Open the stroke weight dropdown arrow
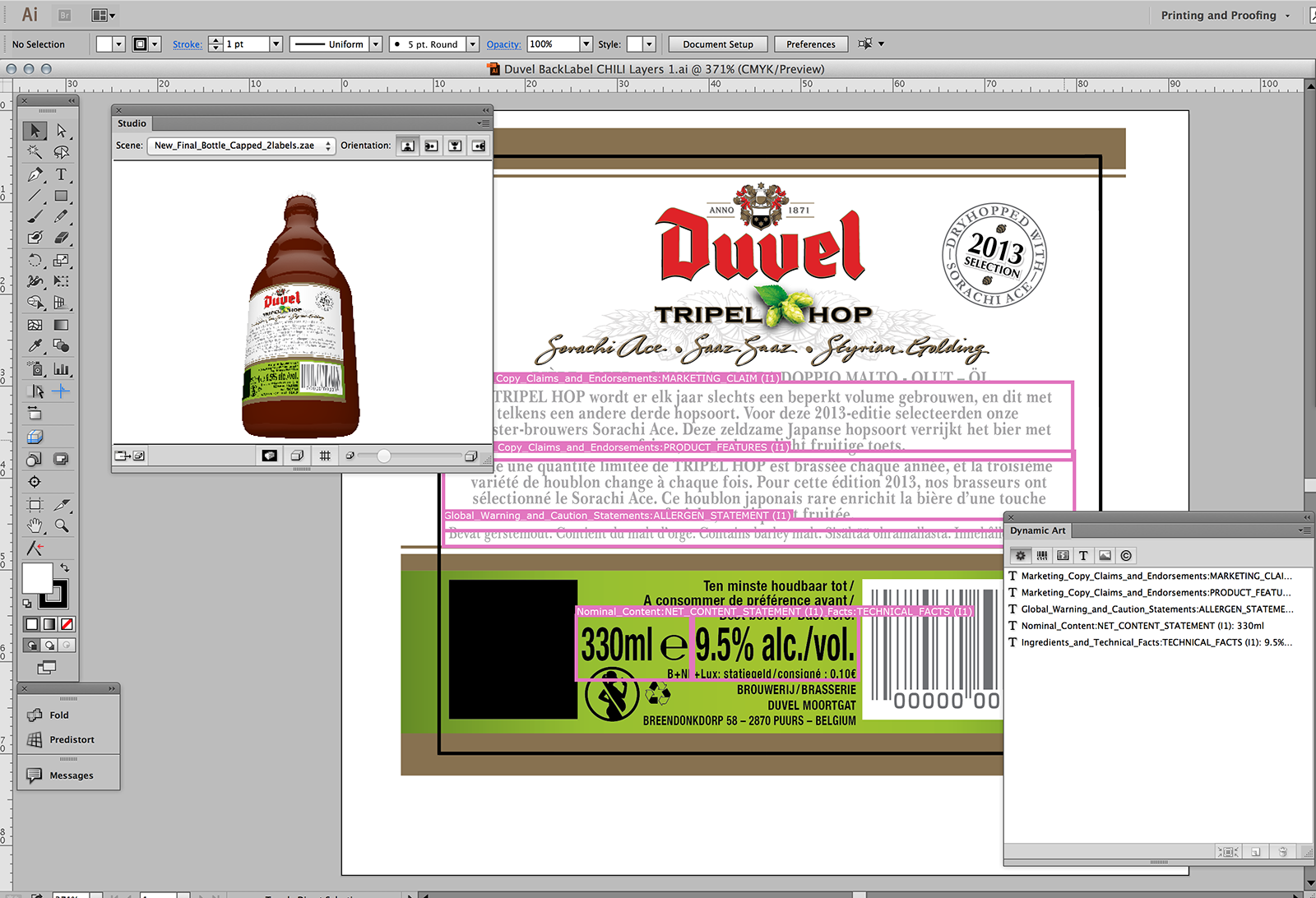This screenshot has width=1316, height=898. (276, 44)
